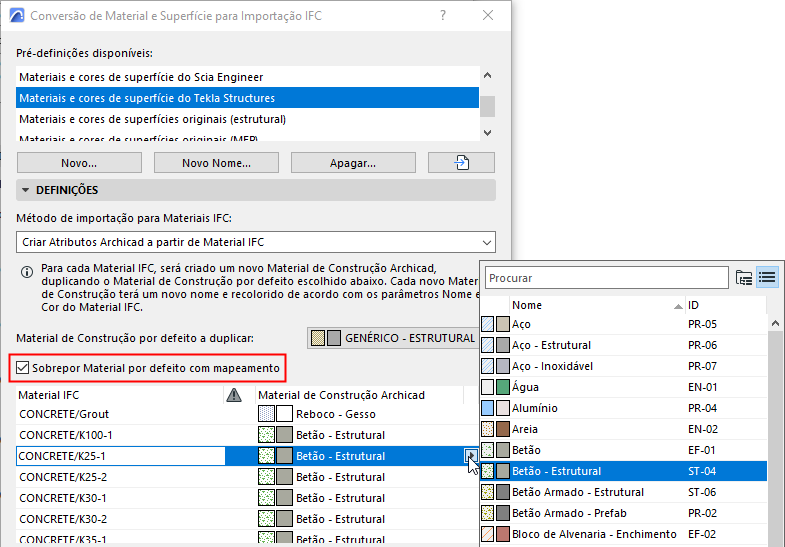
Task: Select Betão Armado - Estrutural in popup
Action: [x=623, y=492]
